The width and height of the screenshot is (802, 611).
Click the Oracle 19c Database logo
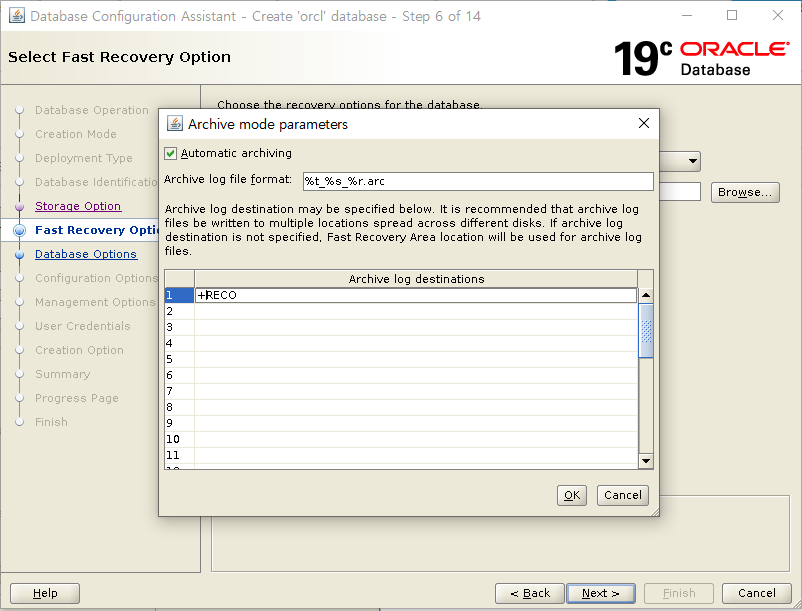tap(701, 58)
